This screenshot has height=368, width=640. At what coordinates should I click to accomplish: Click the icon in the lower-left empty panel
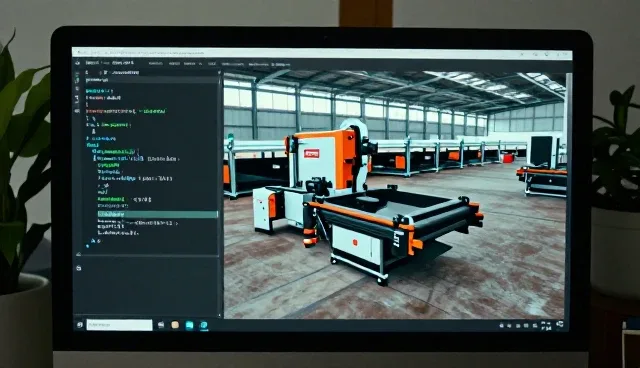[x=79, y=268]
